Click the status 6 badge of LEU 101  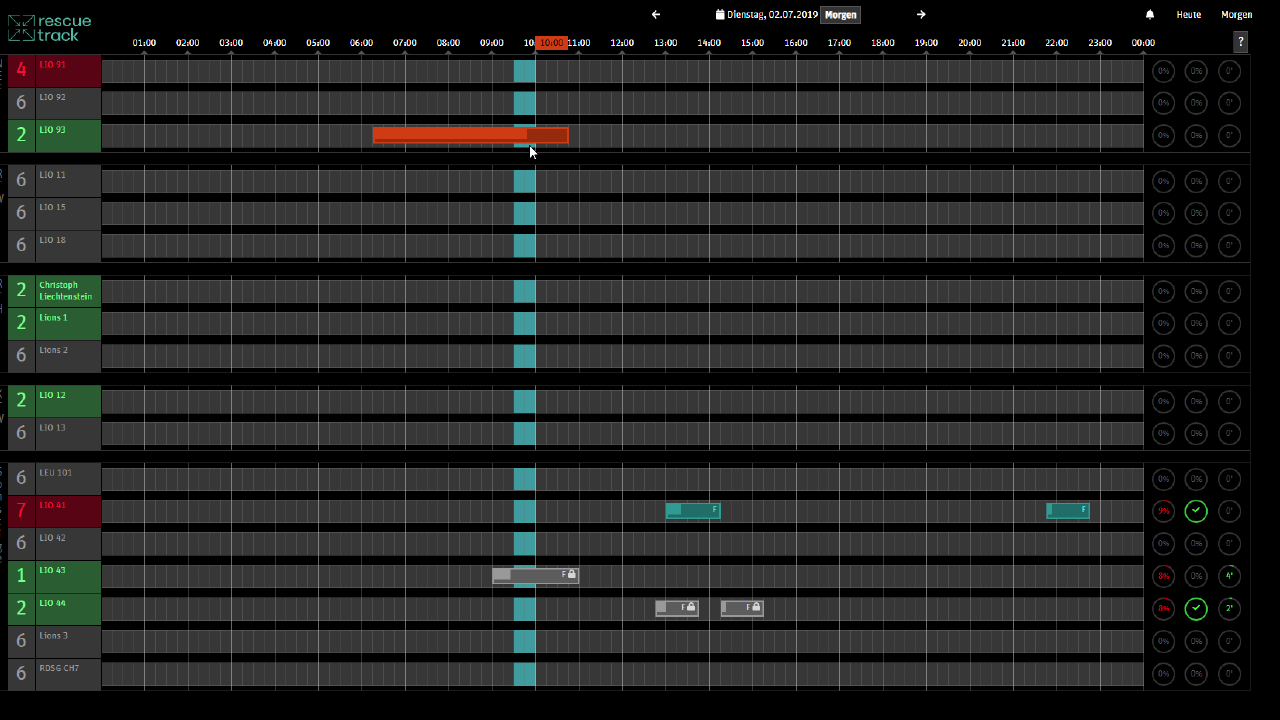tap(21, 478)
